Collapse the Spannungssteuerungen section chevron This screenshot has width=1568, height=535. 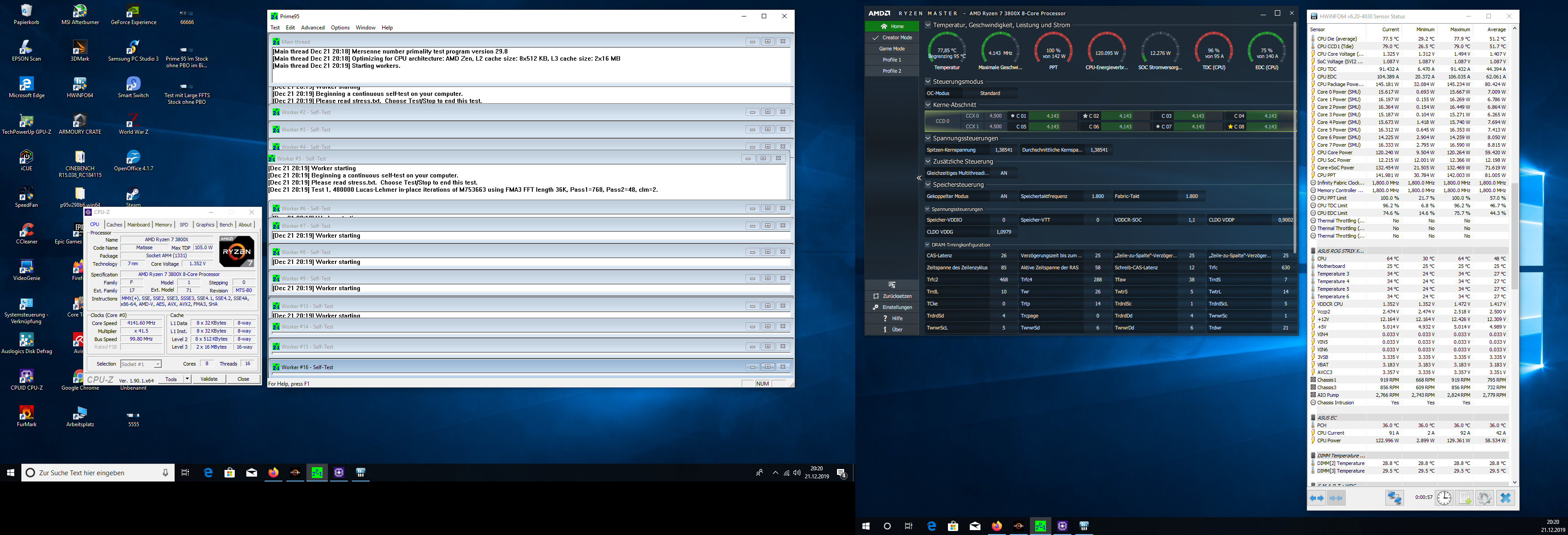[927, 138]
